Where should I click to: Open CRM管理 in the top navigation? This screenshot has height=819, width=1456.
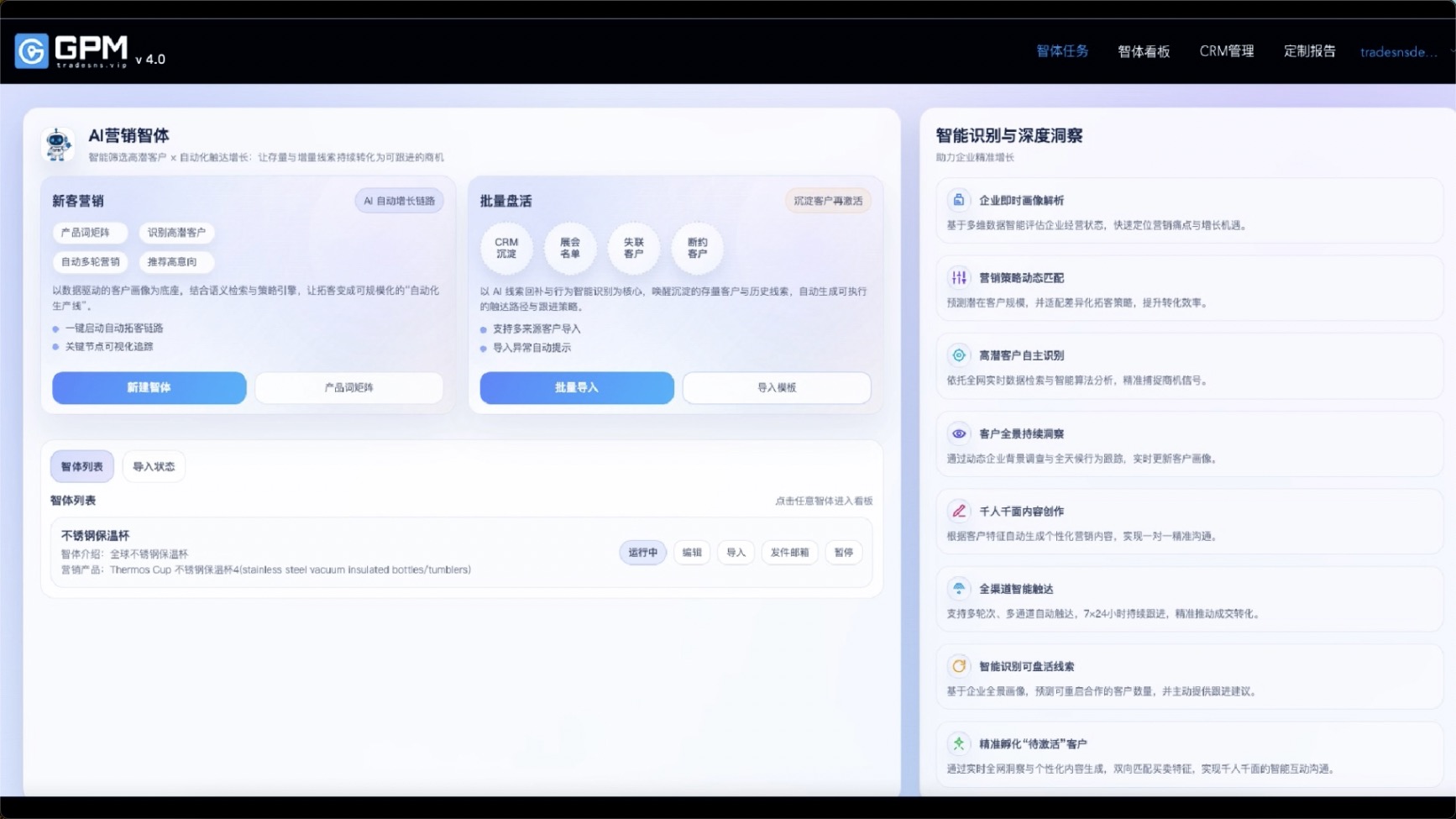pos(1226,51)
